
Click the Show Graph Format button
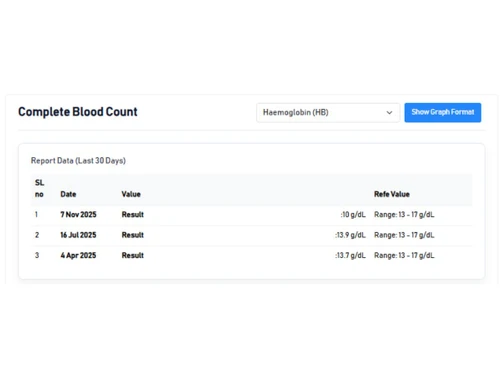[443, 112]
